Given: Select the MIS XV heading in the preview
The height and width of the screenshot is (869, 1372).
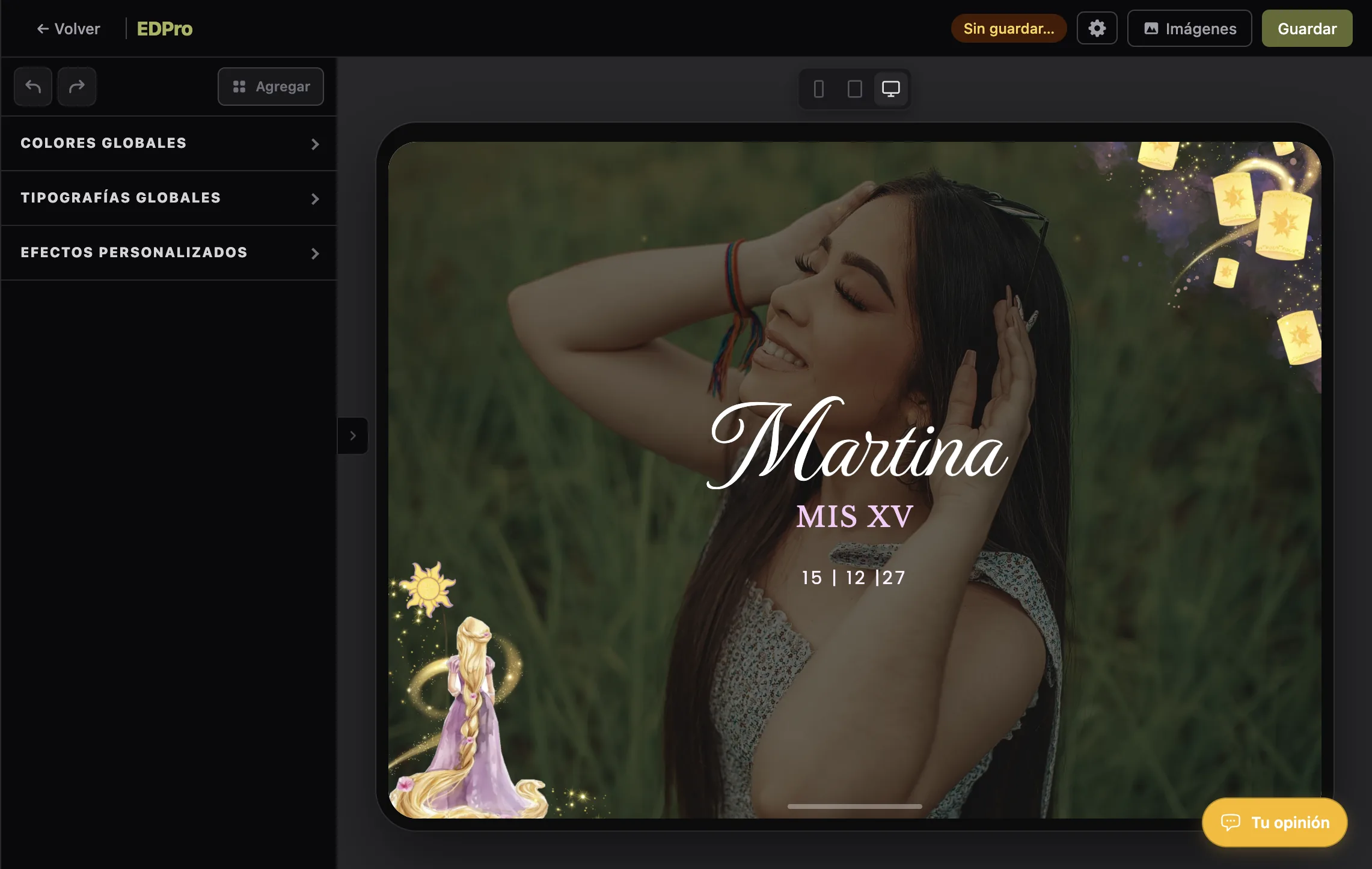Looking at the screenshot, I should tap(854, 516).
